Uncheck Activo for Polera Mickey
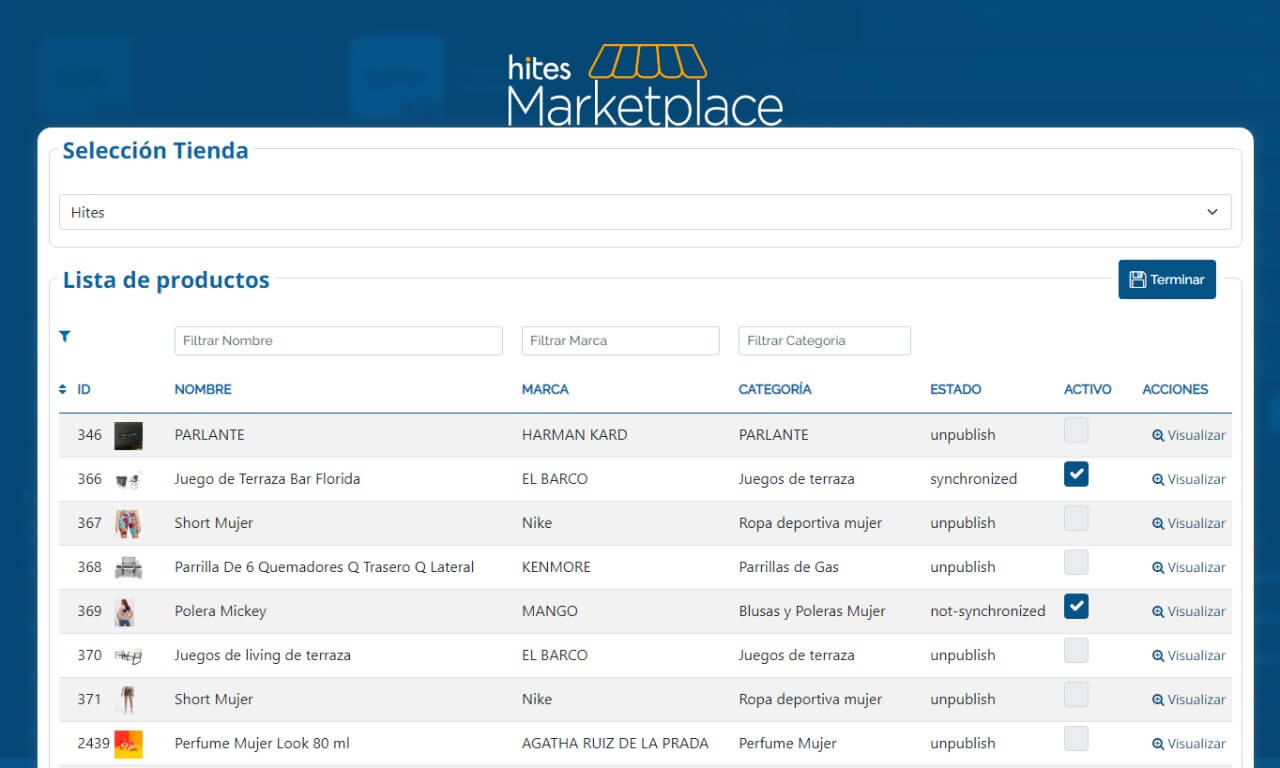Viewport: 1280px width, 768px height. [1076, 607]
